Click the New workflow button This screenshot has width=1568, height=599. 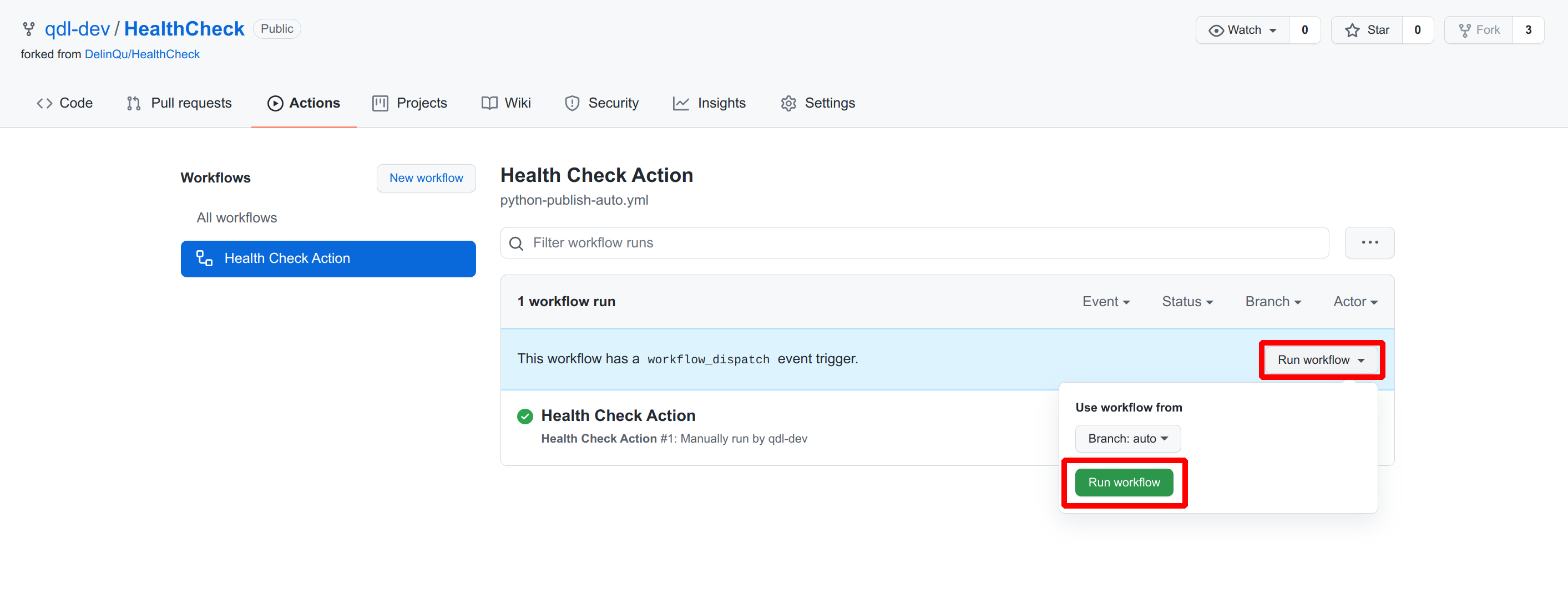426,177
